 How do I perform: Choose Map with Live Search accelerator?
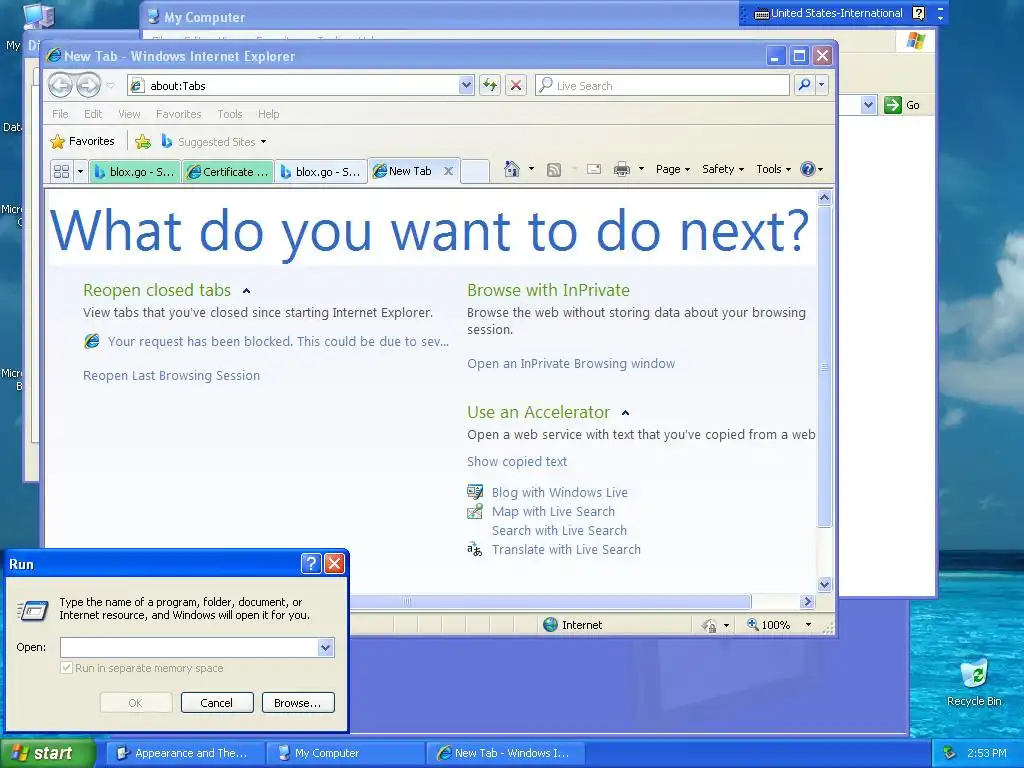click(x=553, y=511)
